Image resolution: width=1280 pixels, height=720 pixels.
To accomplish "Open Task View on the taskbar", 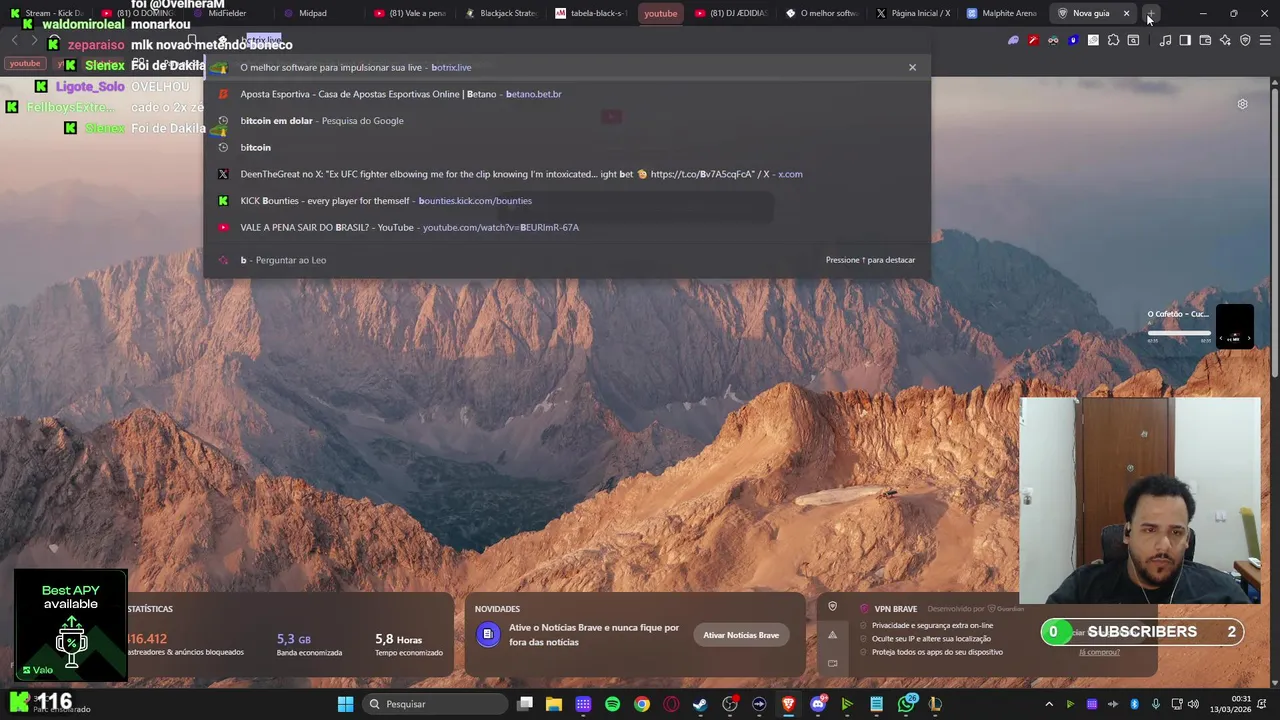I will [524, 704].
